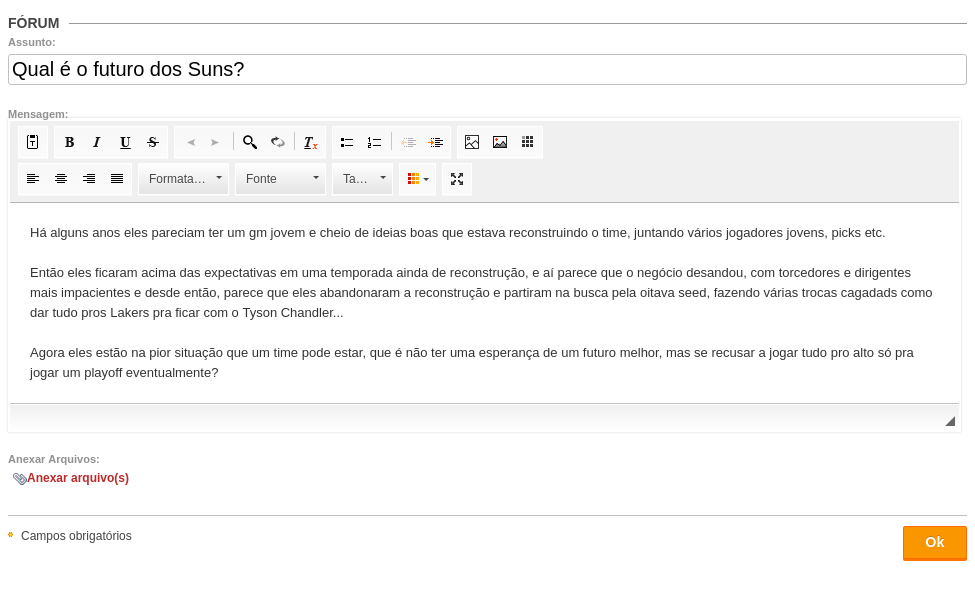Click the paste as plain text icon

click(x=32, y=142)
